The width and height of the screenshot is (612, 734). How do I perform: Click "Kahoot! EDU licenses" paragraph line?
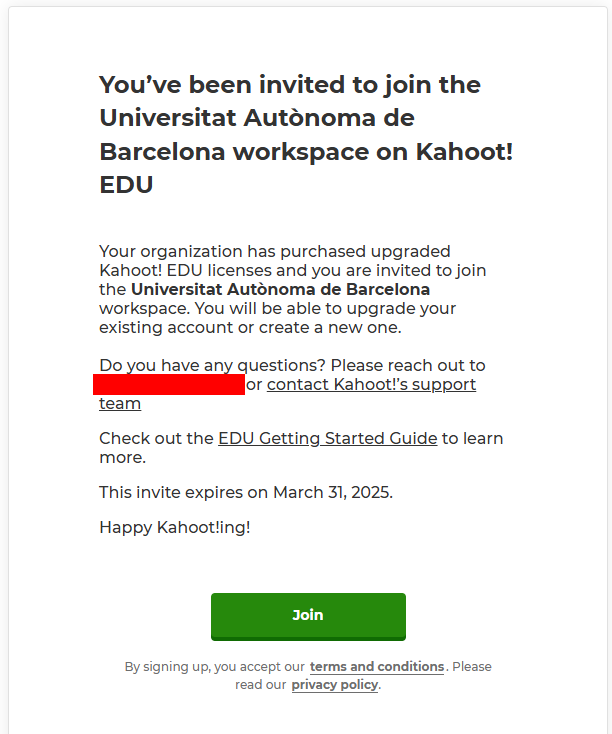pos(293,271)
